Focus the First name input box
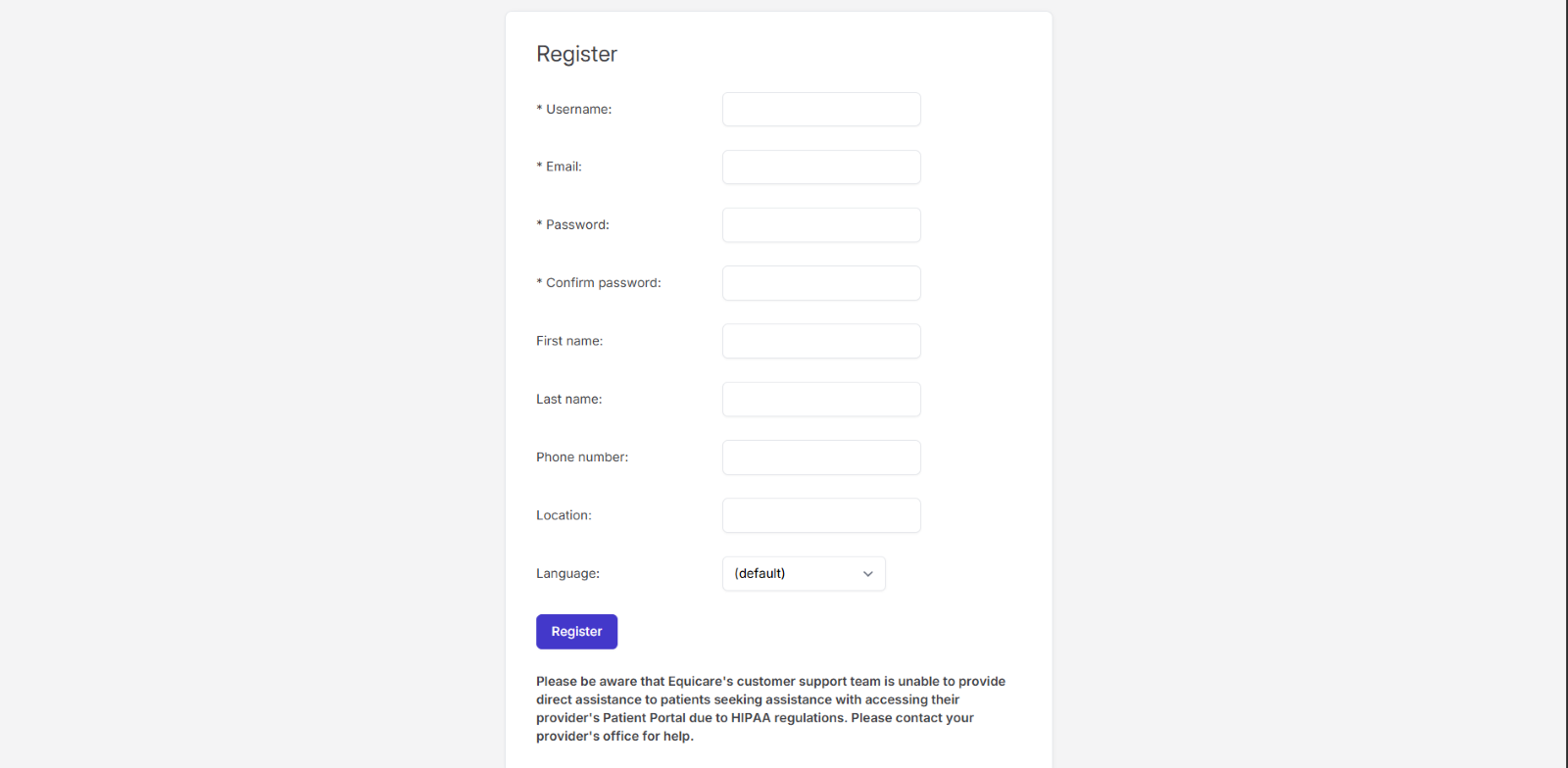Screen dimensions: 1568x768 point(821,341)
